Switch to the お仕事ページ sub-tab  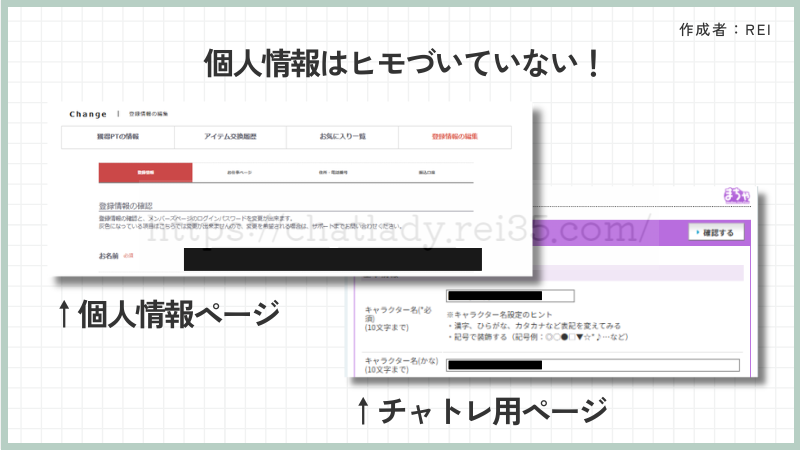pyautogui.click(x=239, y=172)
